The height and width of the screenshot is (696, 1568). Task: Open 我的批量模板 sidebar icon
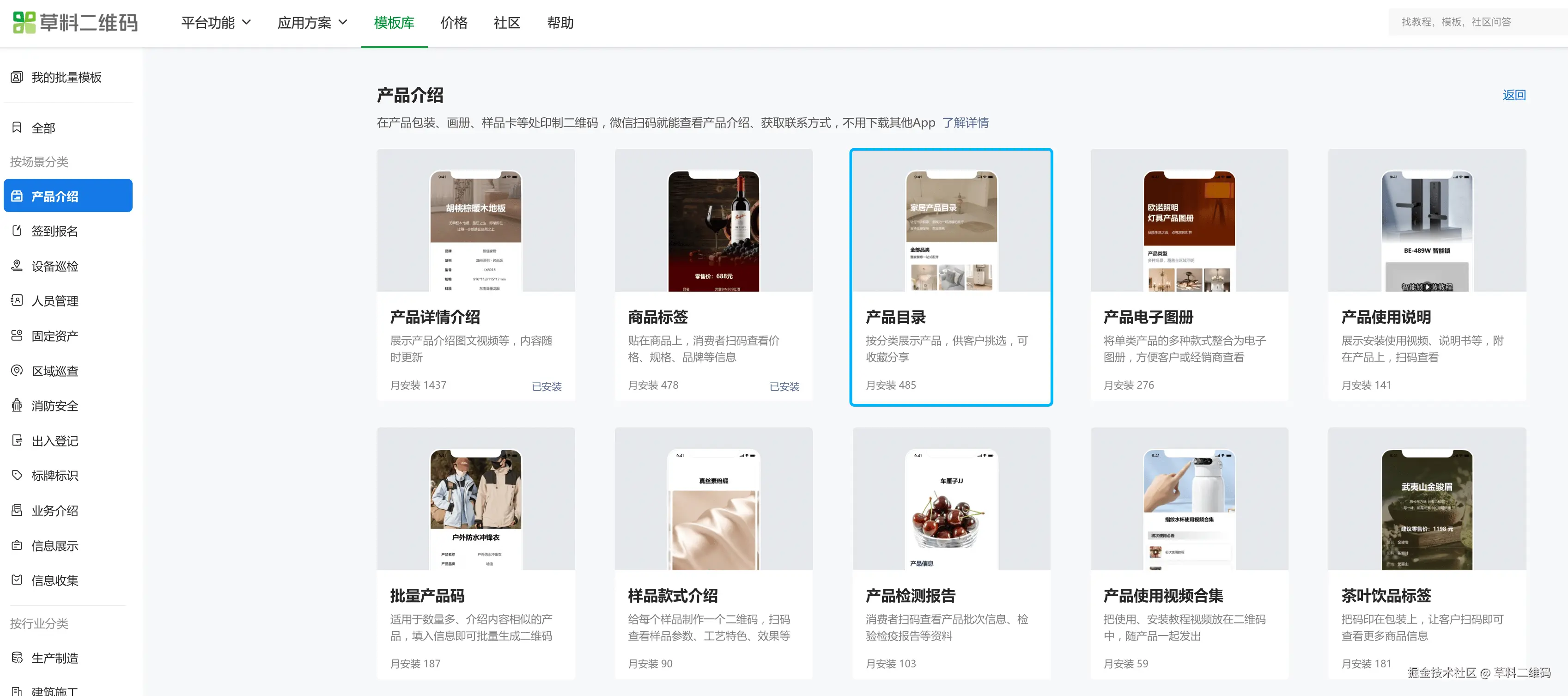coord(17,77)
